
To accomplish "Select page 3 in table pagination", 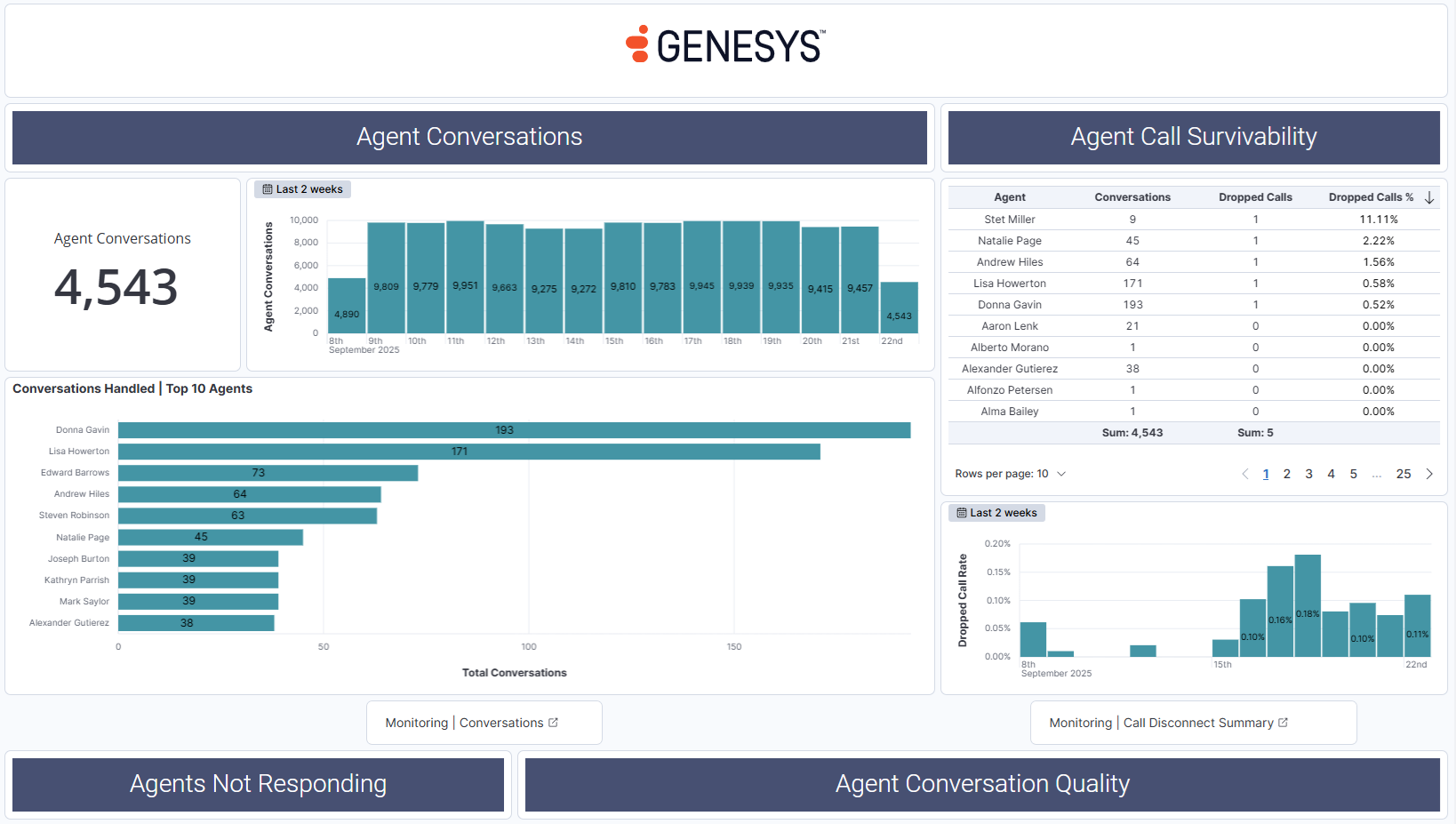I will (x=1308, y=474).
